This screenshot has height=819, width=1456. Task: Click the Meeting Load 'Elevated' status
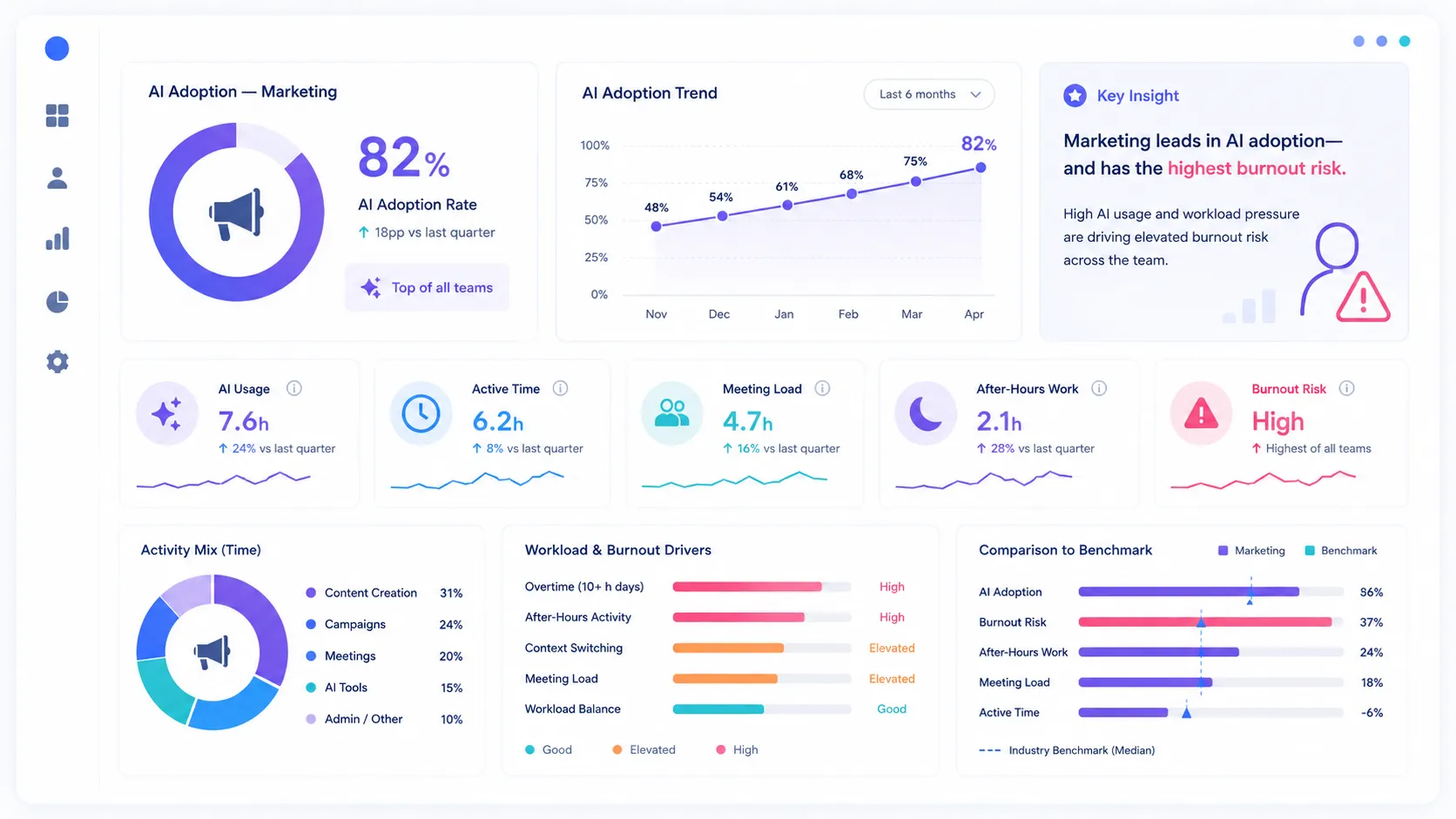point(892,679)
